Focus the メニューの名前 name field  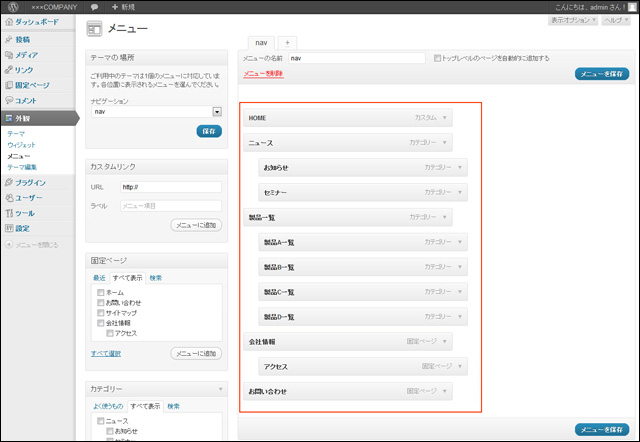(357, 58)
